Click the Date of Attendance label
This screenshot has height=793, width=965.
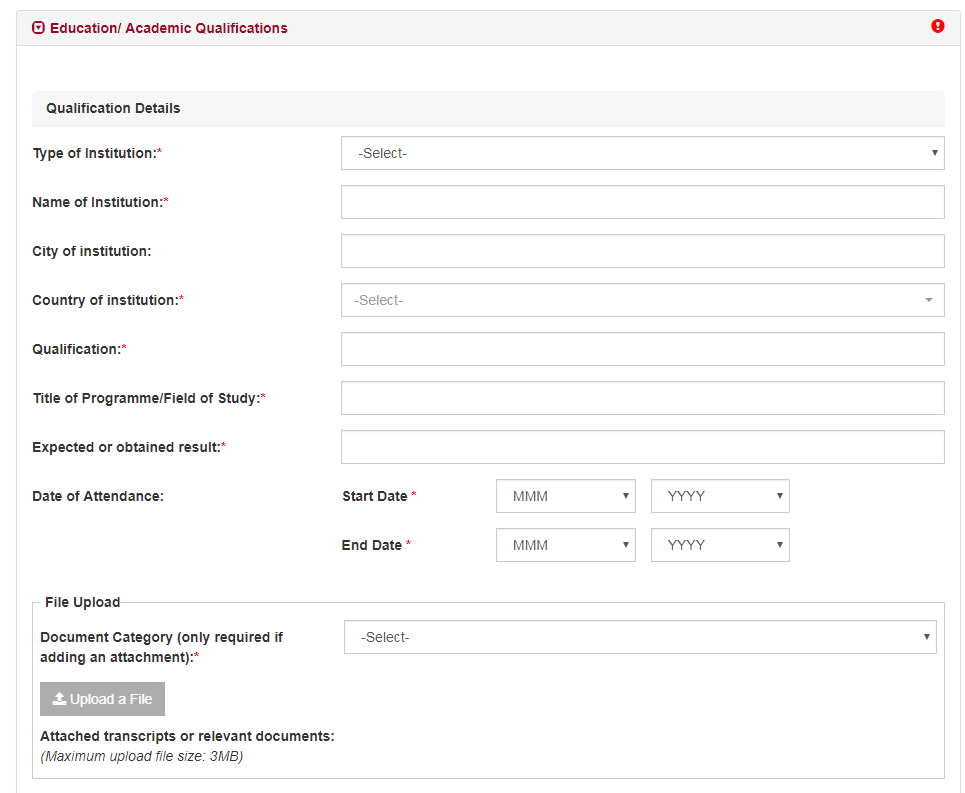[98, 496]
